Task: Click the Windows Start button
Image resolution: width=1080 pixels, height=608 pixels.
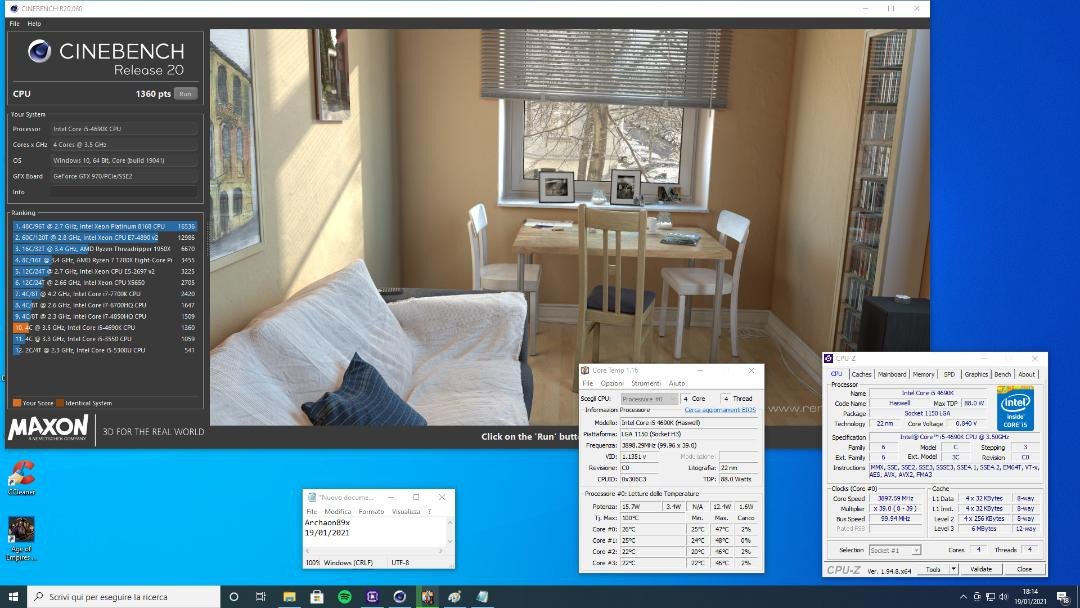Action: 13,596
